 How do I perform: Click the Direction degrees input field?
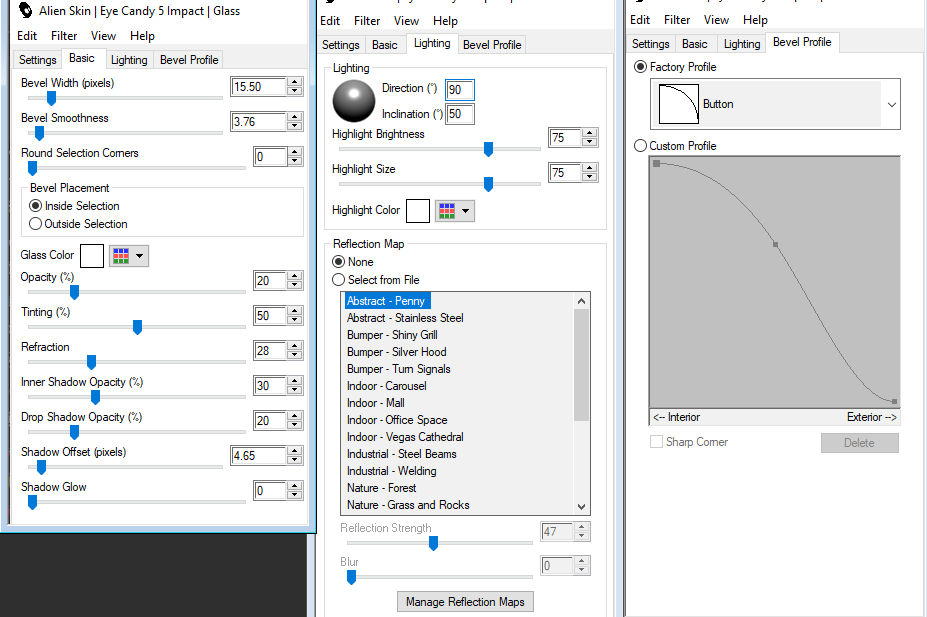point(459,90)
